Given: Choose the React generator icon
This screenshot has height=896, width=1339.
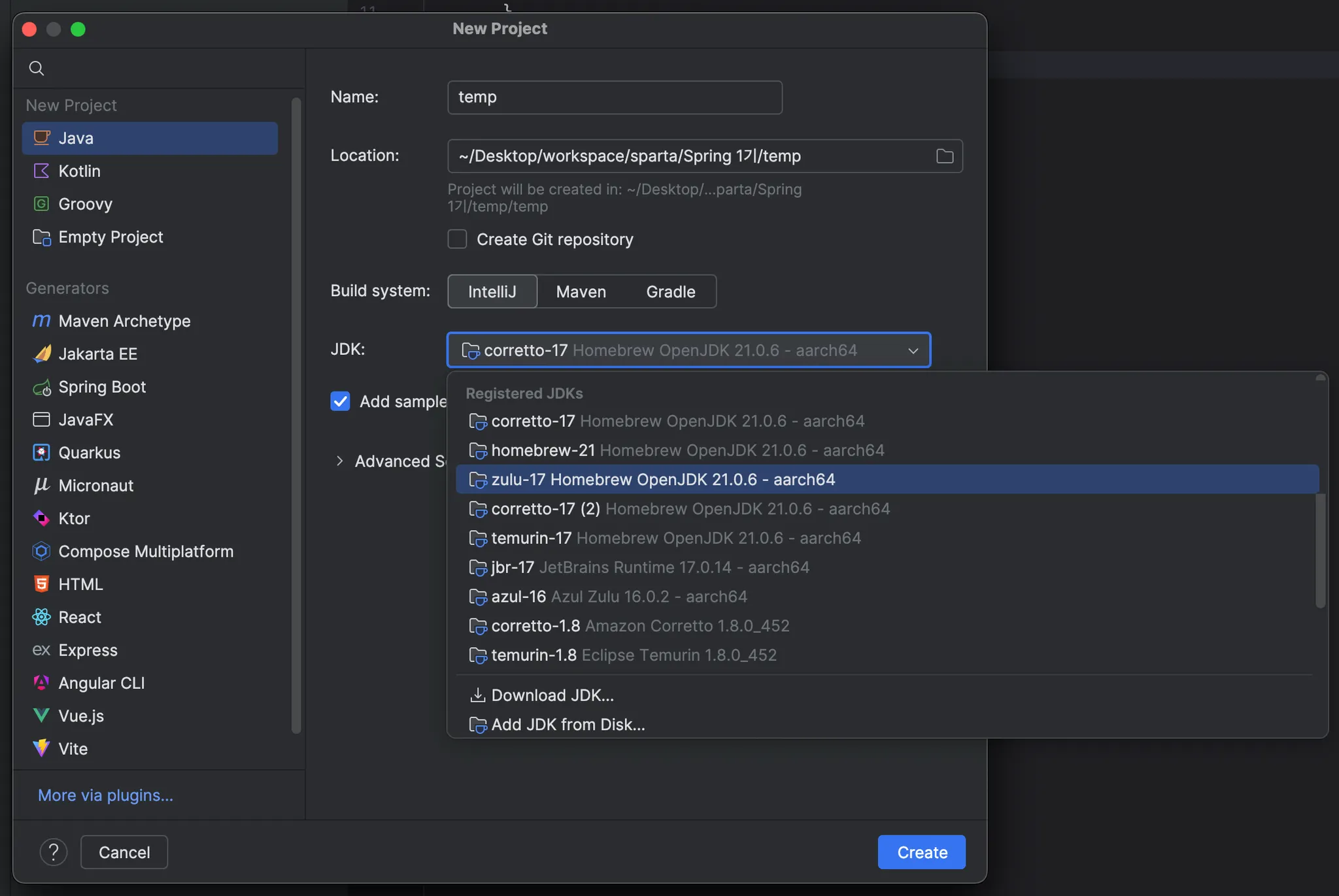Looking at the screenshot, I should click(41, 617).
